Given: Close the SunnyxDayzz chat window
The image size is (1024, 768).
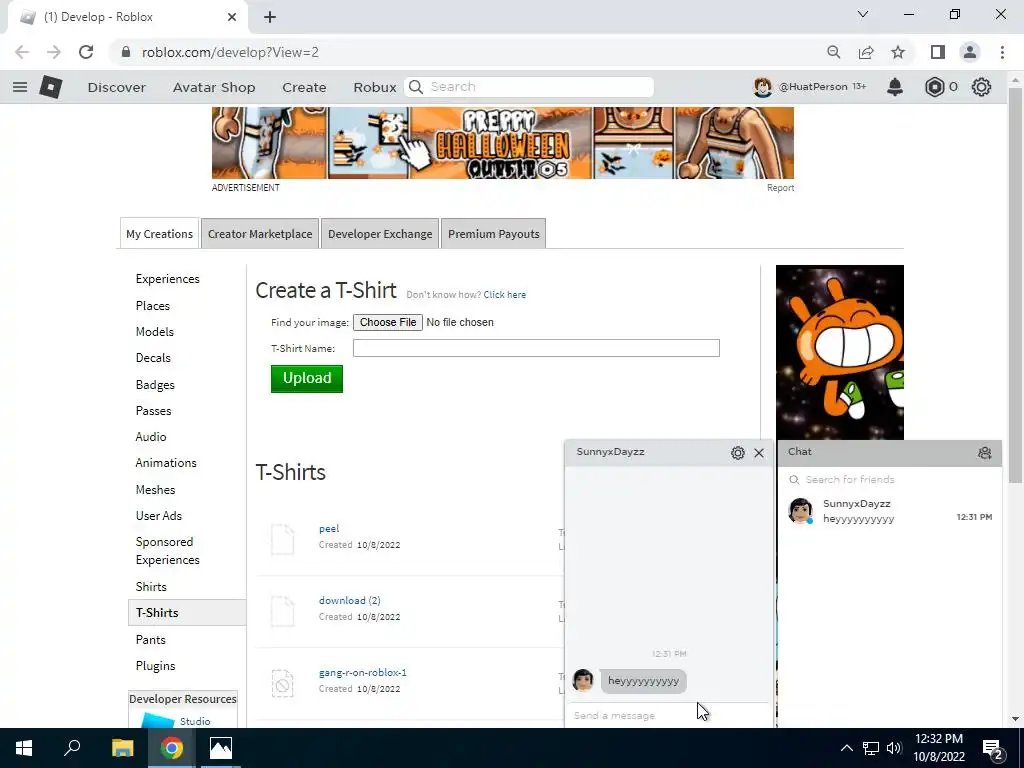Looking at the screenshot, I should pyautogui.click(x=758, y=453).
